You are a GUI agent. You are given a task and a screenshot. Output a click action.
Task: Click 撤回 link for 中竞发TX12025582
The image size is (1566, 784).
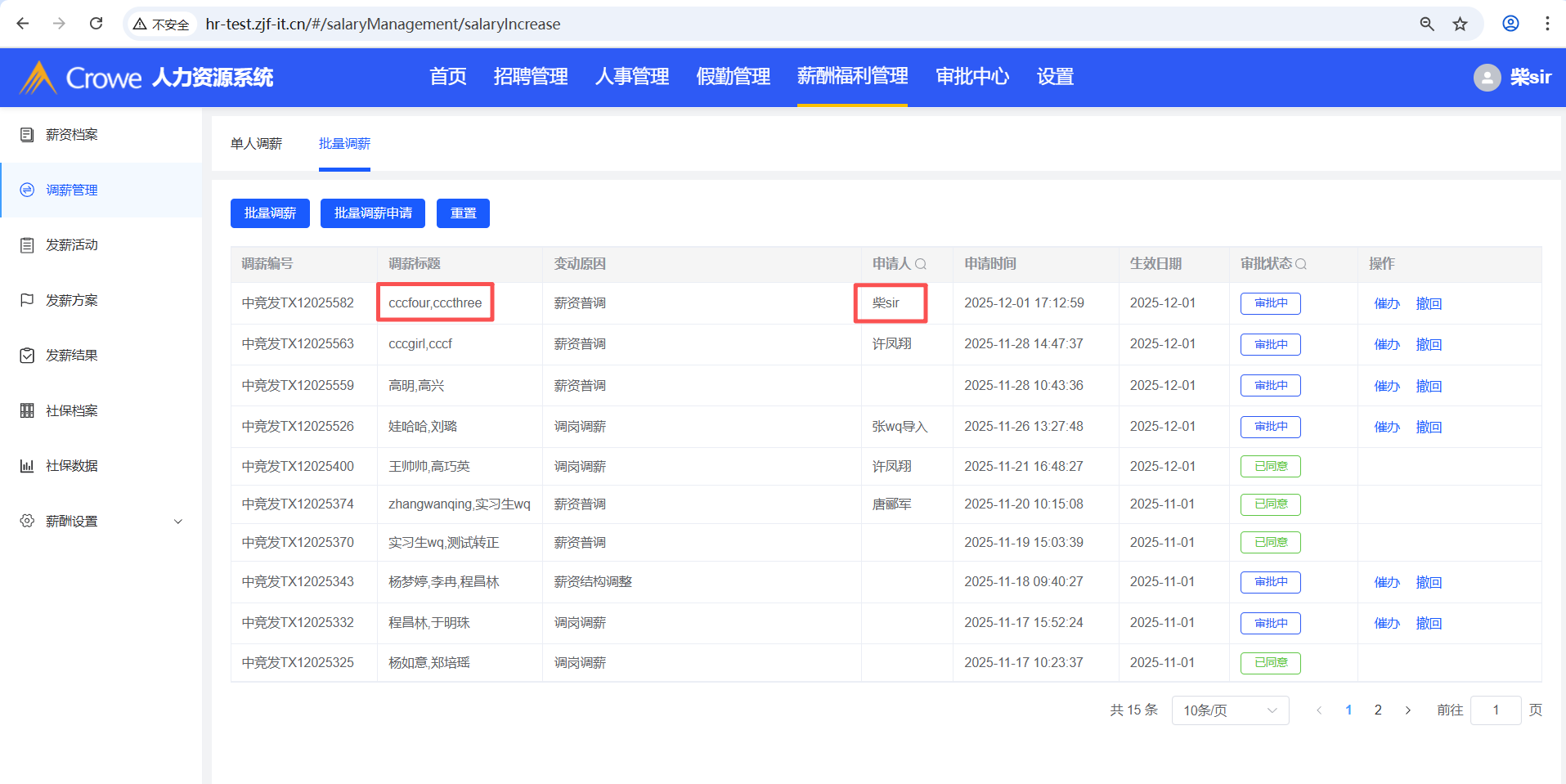1429,303
